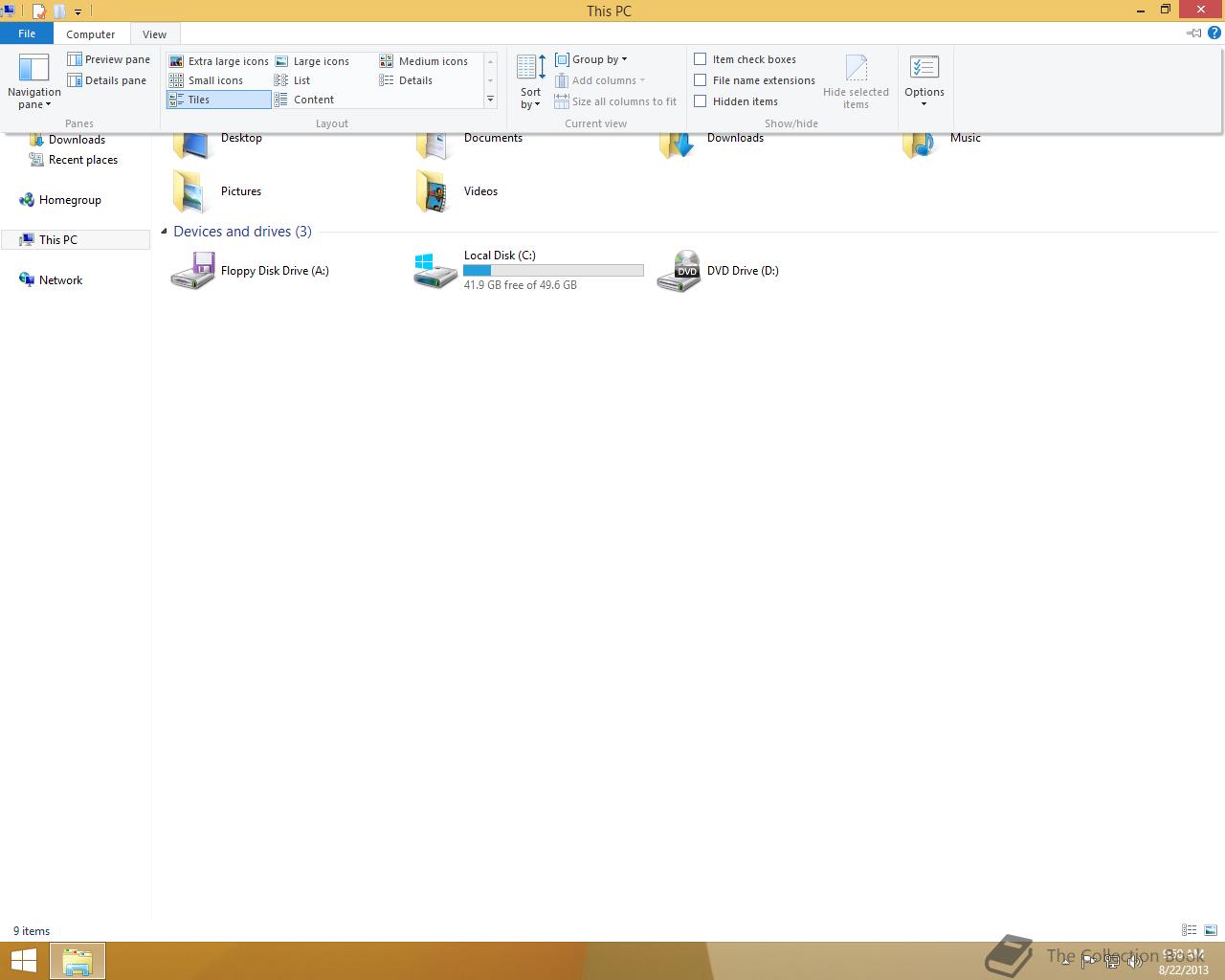Select the Videos folder
Image resolution: width=1225 pixels, height=980 pixels.
tap(457, 191)
